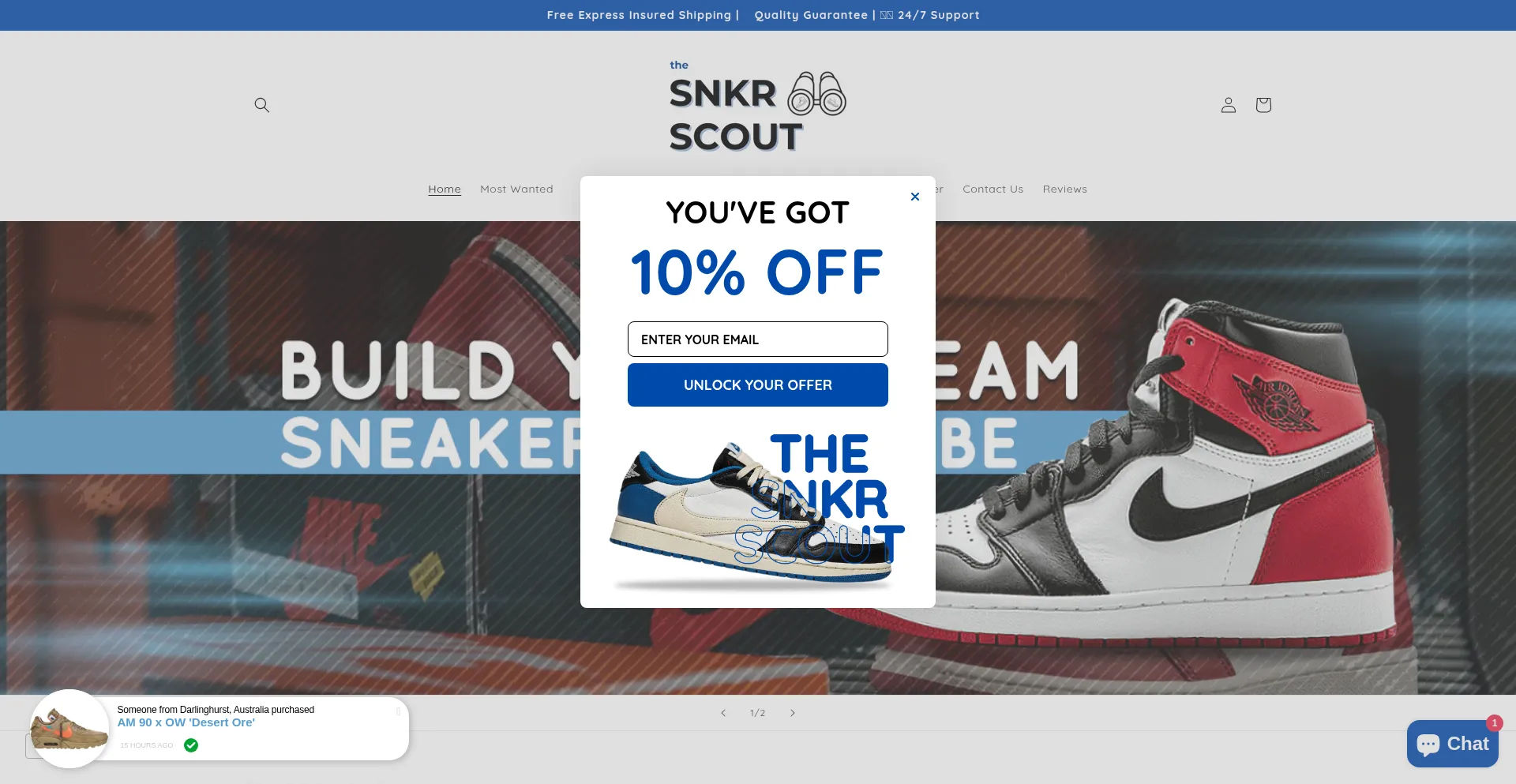Viewport: 1516px width, 784px height.
Task: Go to previous slideshow slide
Action: click(722, 713)
